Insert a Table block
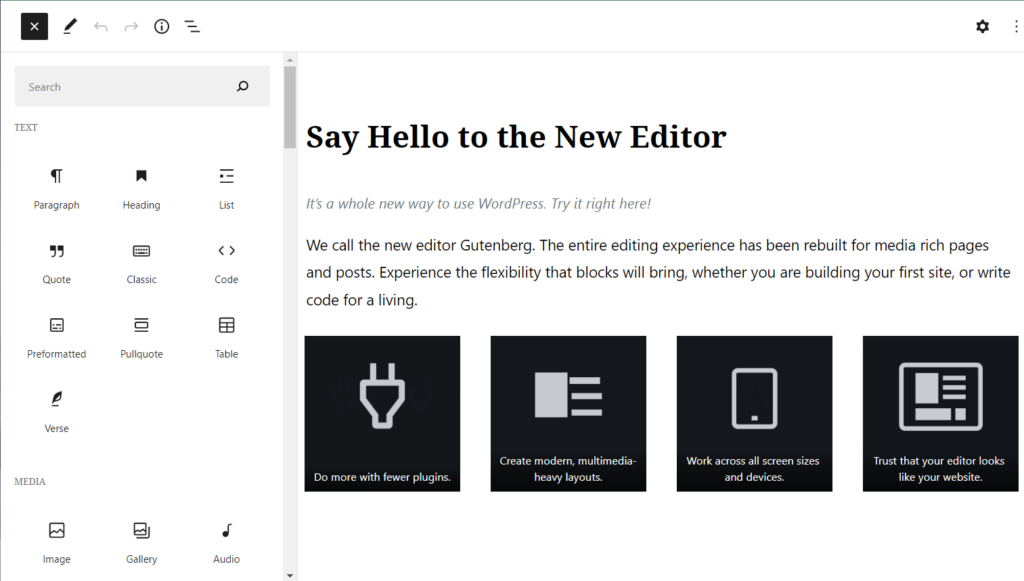The image size is (1024, 581). [227, 338]
